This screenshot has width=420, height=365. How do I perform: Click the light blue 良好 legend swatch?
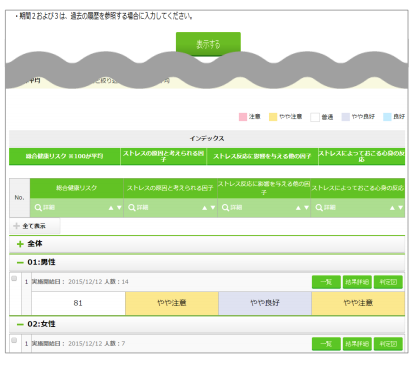[x=387, y=117]
